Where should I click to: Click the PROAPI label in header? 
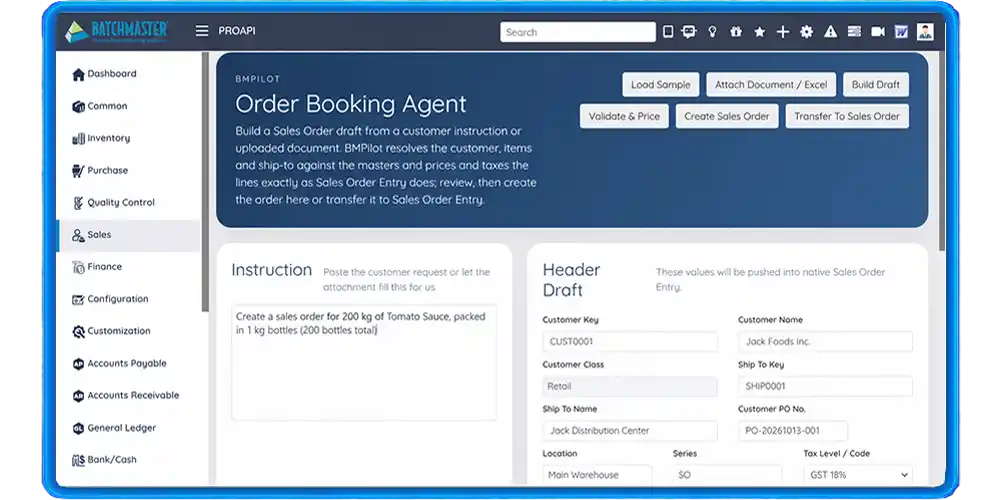coord(237,31)
